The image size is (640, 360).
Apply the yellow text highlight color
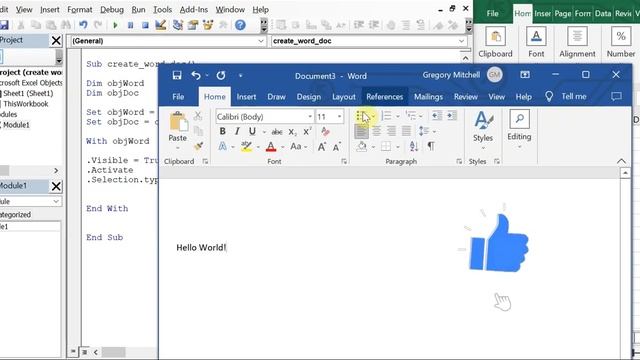pos(246,147)
